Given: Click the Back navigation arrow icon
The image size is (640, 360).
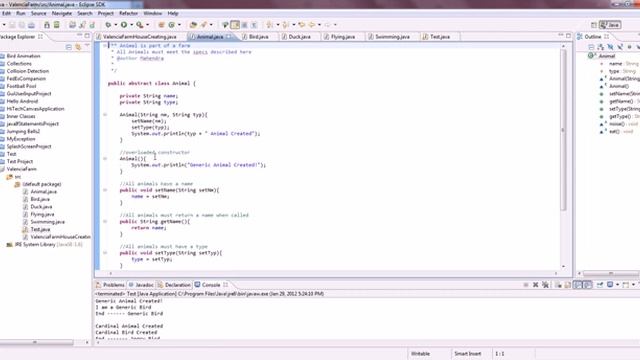Looking at the screenshot, I should [312, 25].
